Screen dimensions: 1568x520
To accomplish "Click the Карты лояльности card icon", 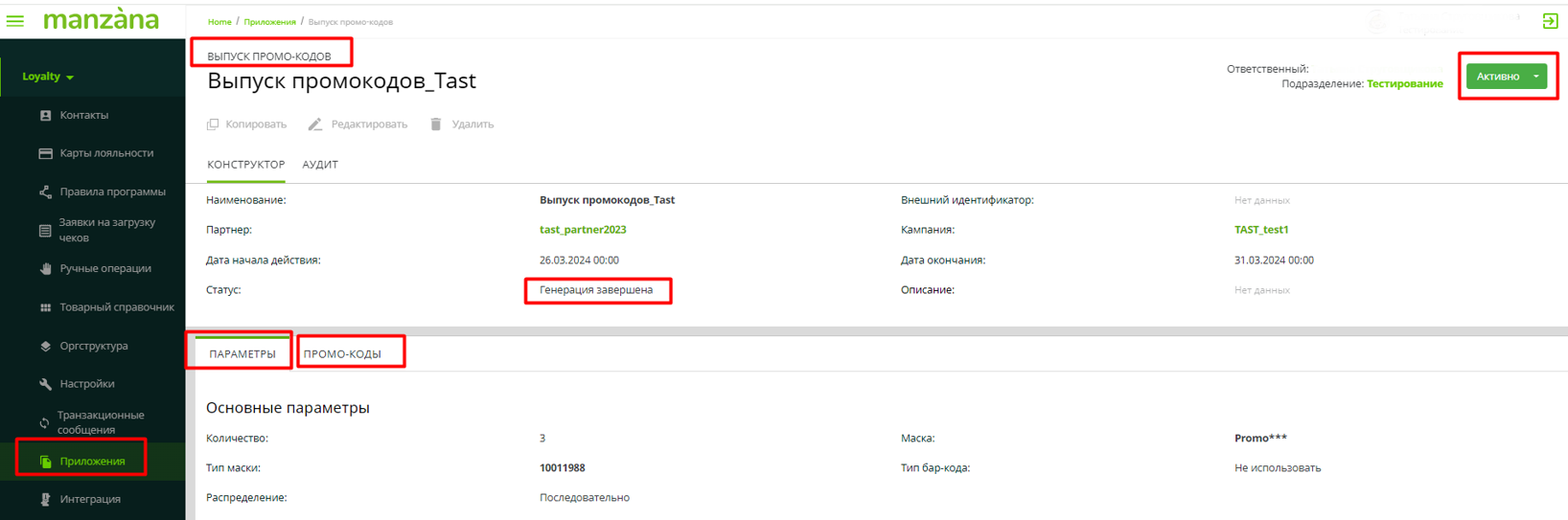I will pos(45,153).
